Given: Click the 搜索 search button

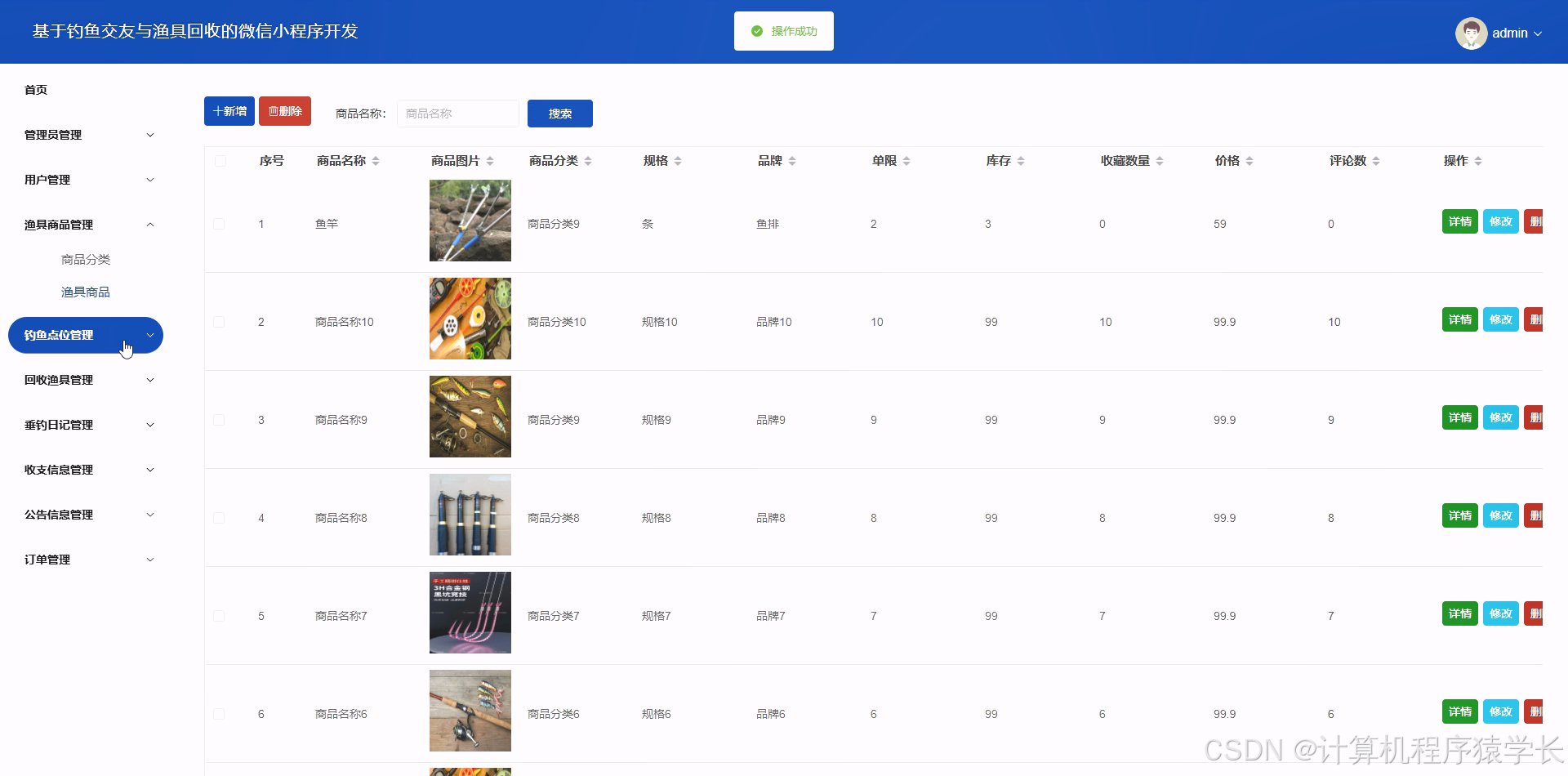Looking at the screenshot, I should (559, 114).
